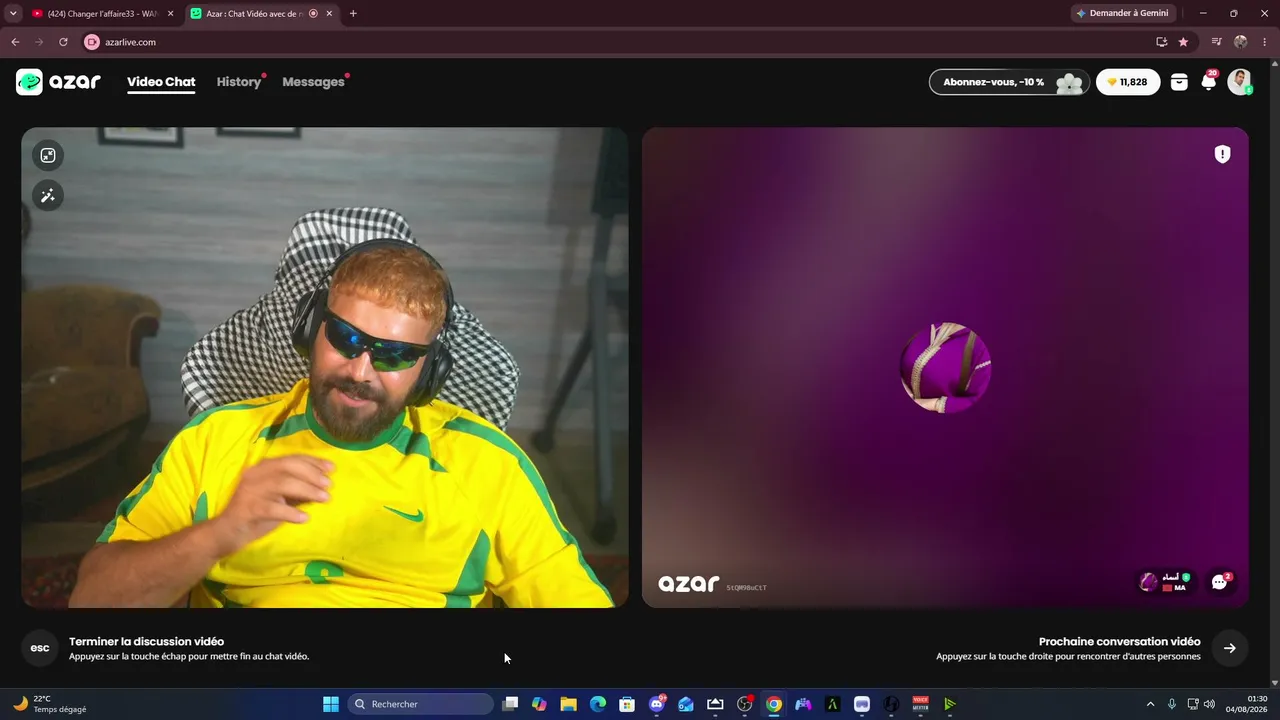Go back in browser history
Viewport: 1280px width, 720px height.
click(15, 42)
